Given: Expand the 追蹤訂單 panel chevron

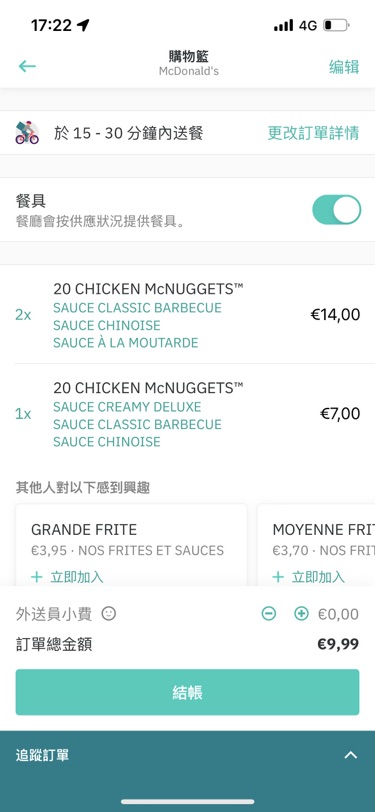Looking at the screenshot, I should pyautogui.click(x=351, y=755).
